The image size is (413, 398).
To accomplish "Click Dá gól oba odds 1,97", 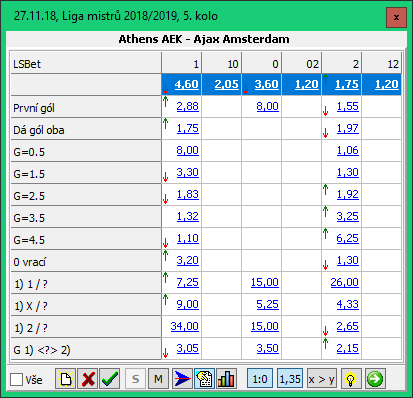I will 348,128.
